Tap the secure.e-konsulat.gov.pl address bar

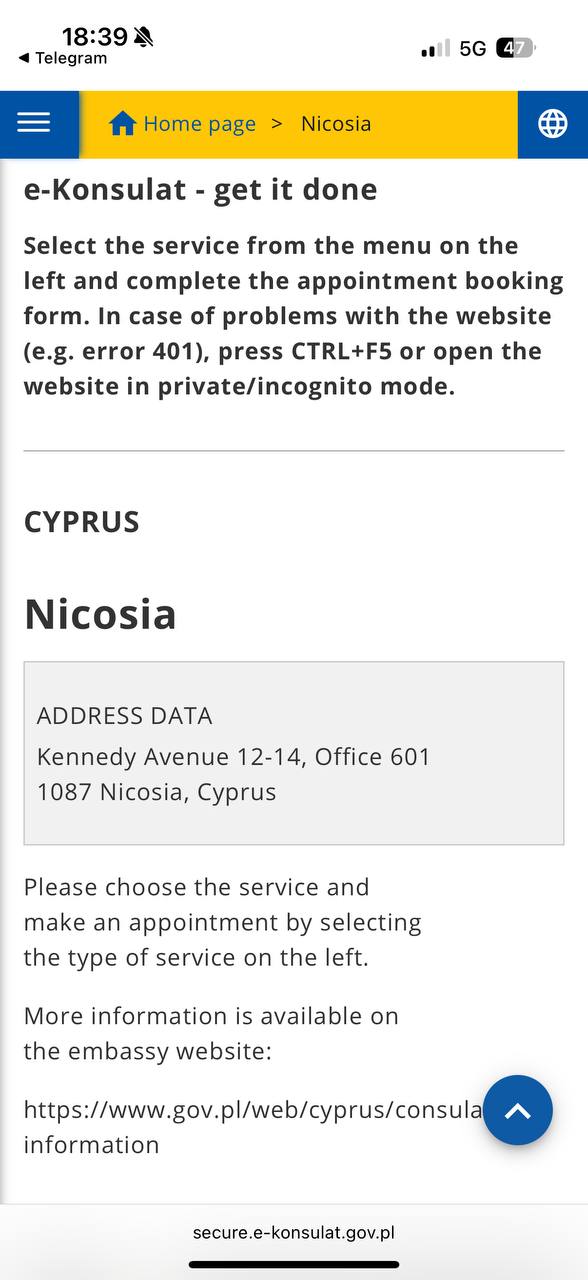coord(294,1232)
